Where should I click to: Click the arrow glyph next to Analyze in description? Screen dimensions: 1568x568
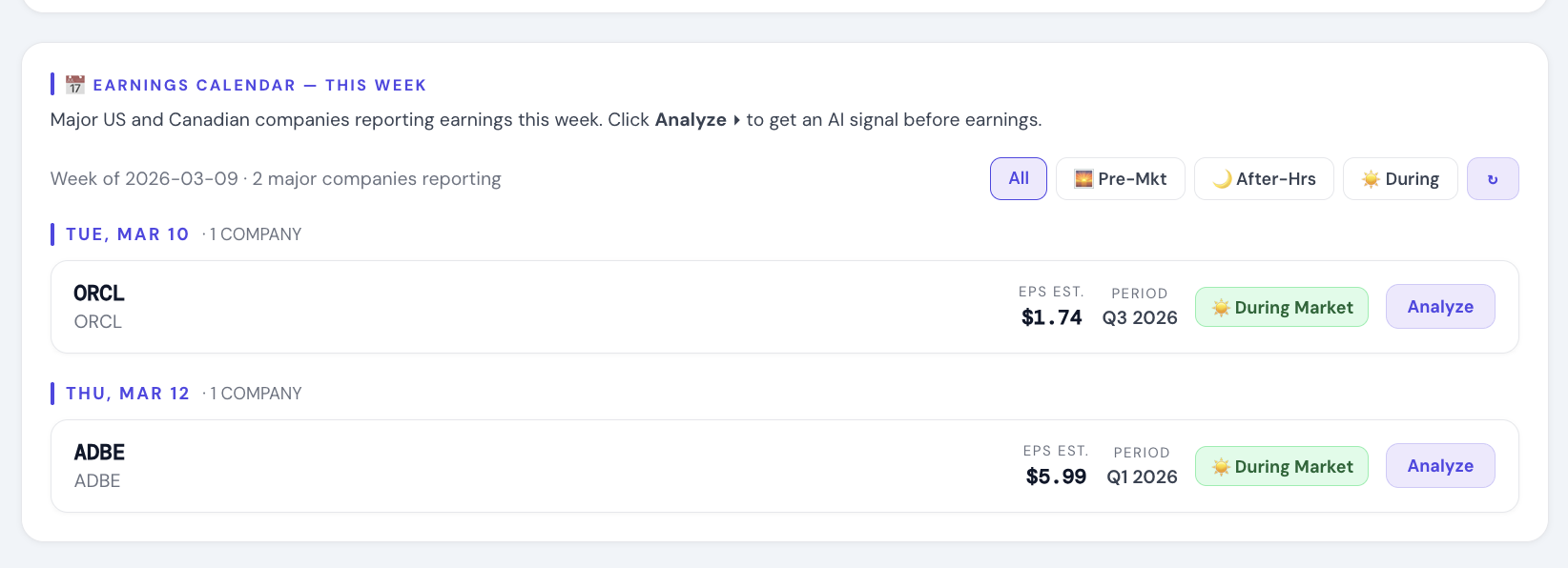click(734, 120)
